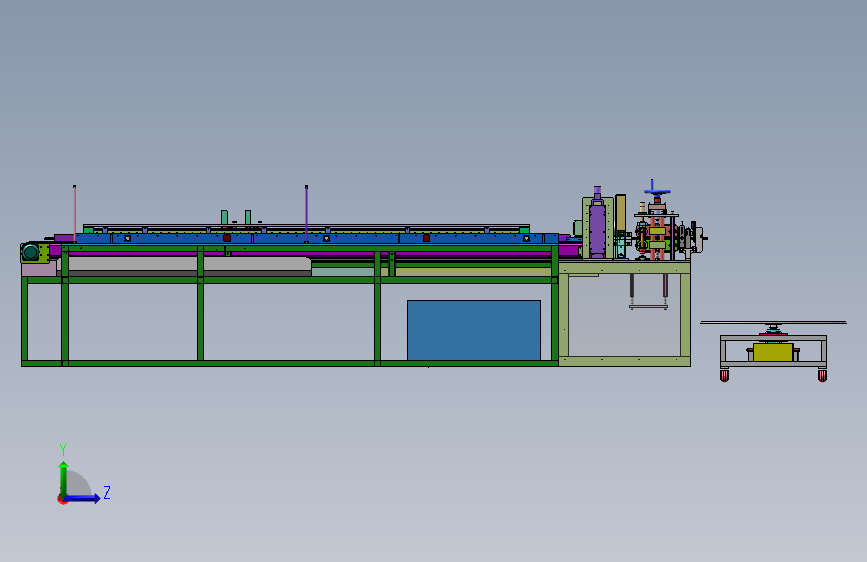The image size is (867, 562).
Task: Select the bottom rail of green frame
Action: 289,363
